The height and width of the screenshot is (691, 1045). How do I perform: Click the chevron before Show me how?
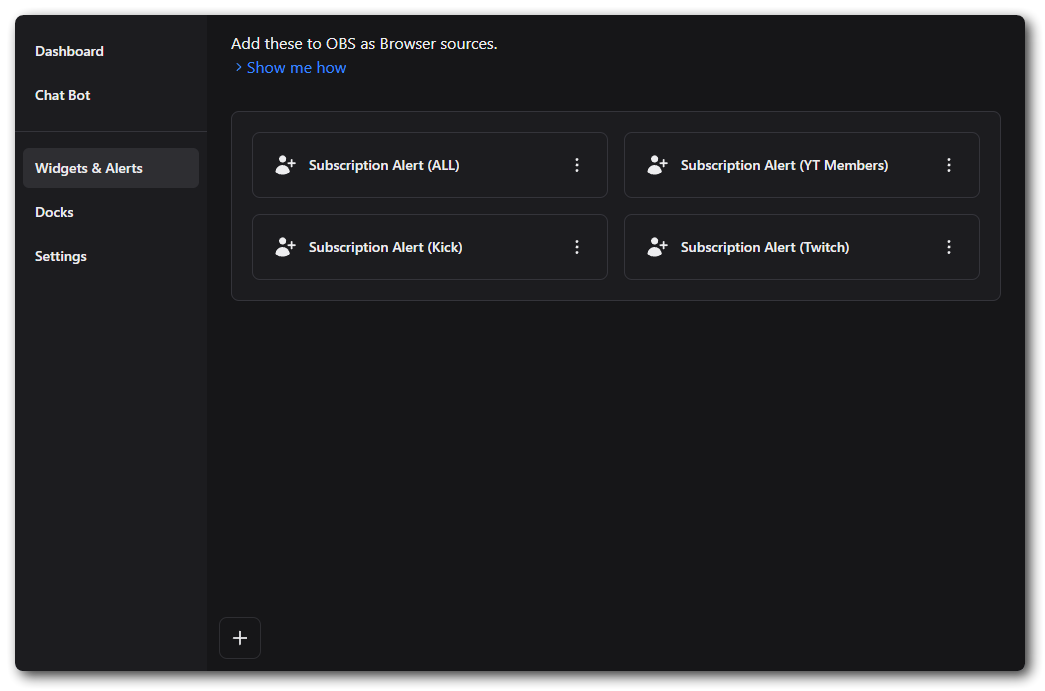(239, 67)
